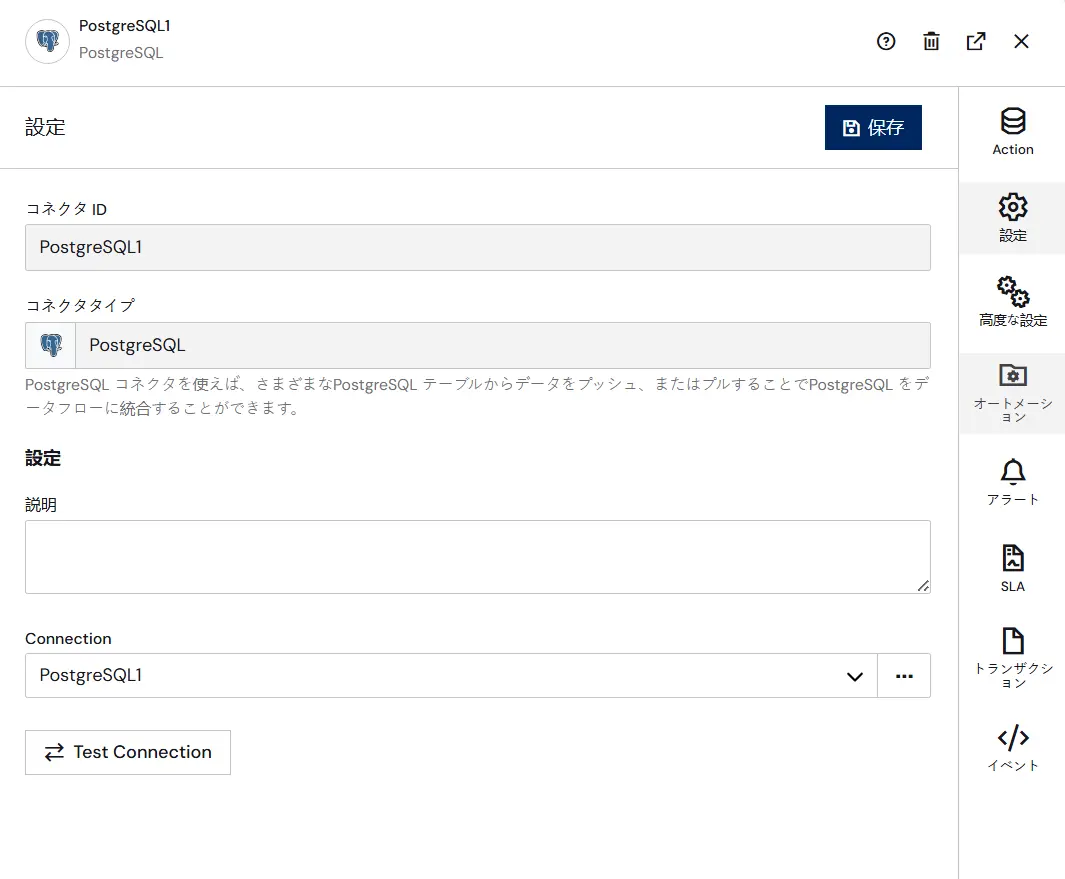This screenshot has height=879, width=1065.
Task: Delete connector with trash icon
Action: [x=931, y=41]
